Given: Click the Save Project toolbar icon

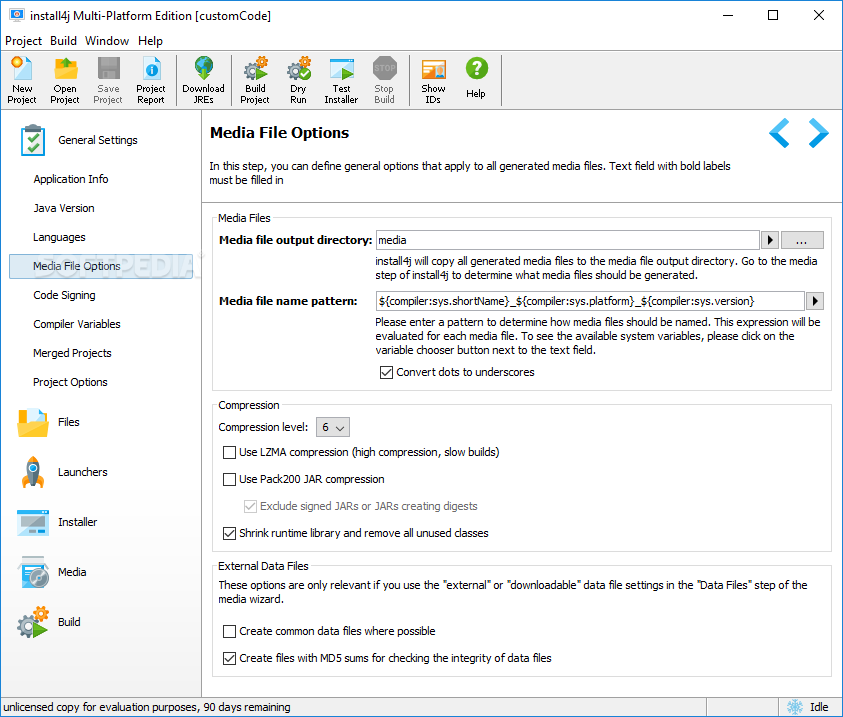Looking at the screenshot, I should [x=108, y=80].
